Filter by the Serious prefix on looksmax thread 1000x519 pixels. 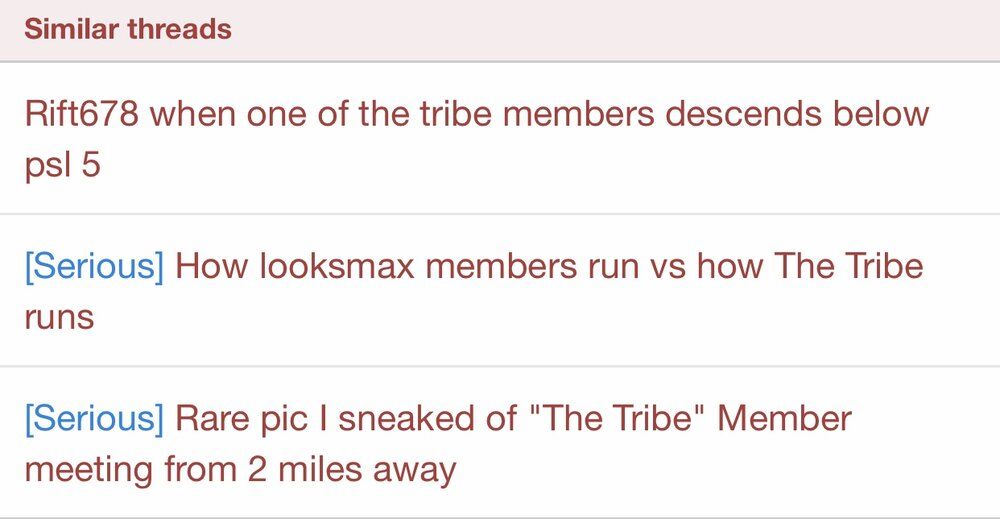coord(94,266)
